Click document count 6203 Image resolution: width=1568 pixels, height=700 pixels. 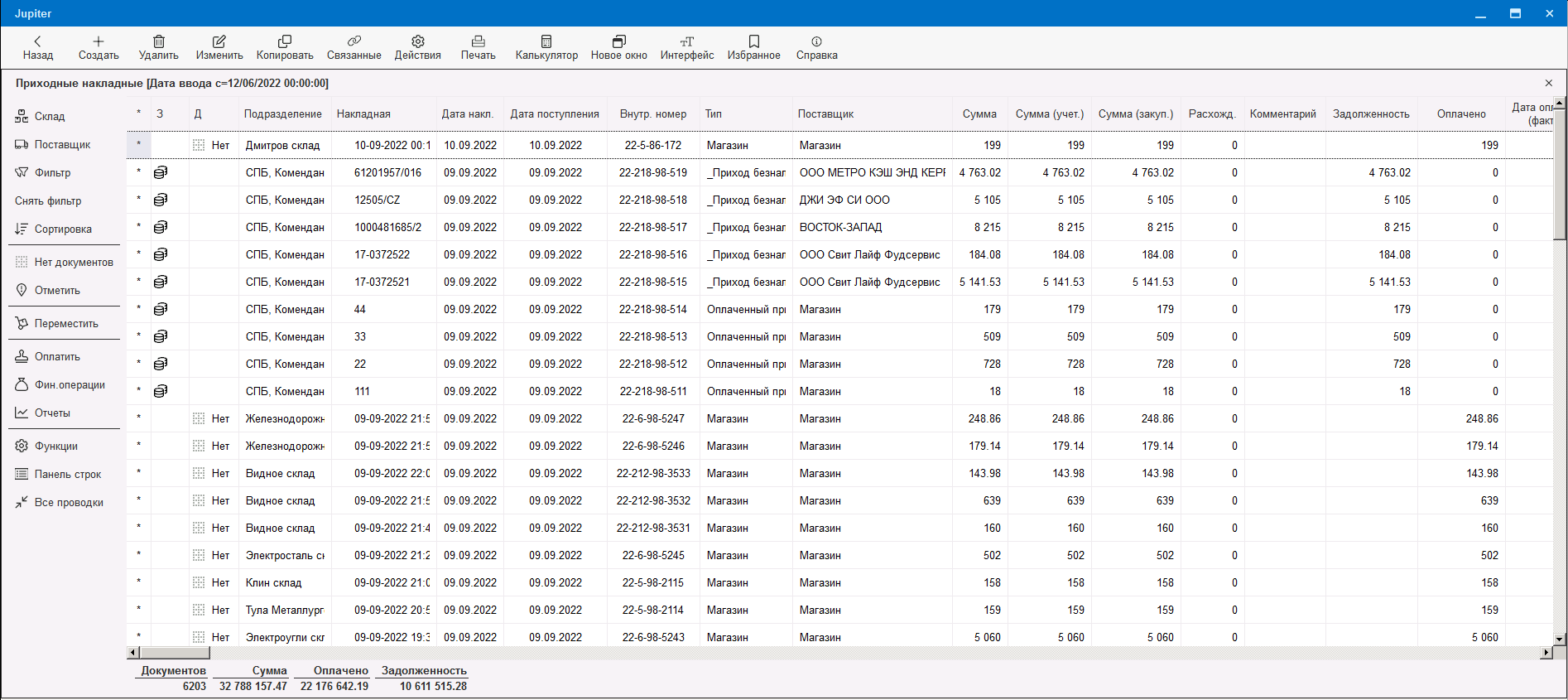coord(195,686)
